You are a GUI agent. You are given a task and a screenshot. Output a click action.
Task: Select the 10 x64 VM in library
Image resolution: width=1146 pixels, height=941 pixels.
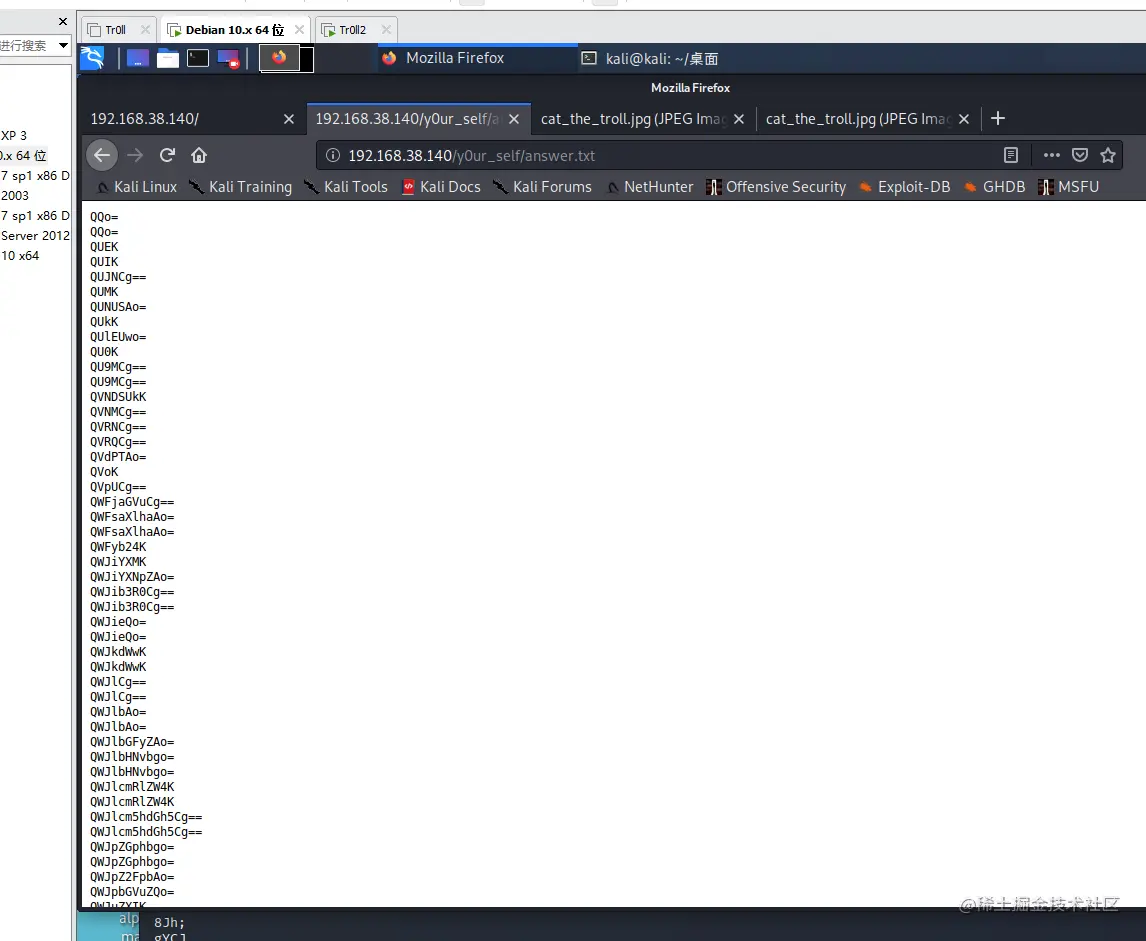tap(20, 256)
